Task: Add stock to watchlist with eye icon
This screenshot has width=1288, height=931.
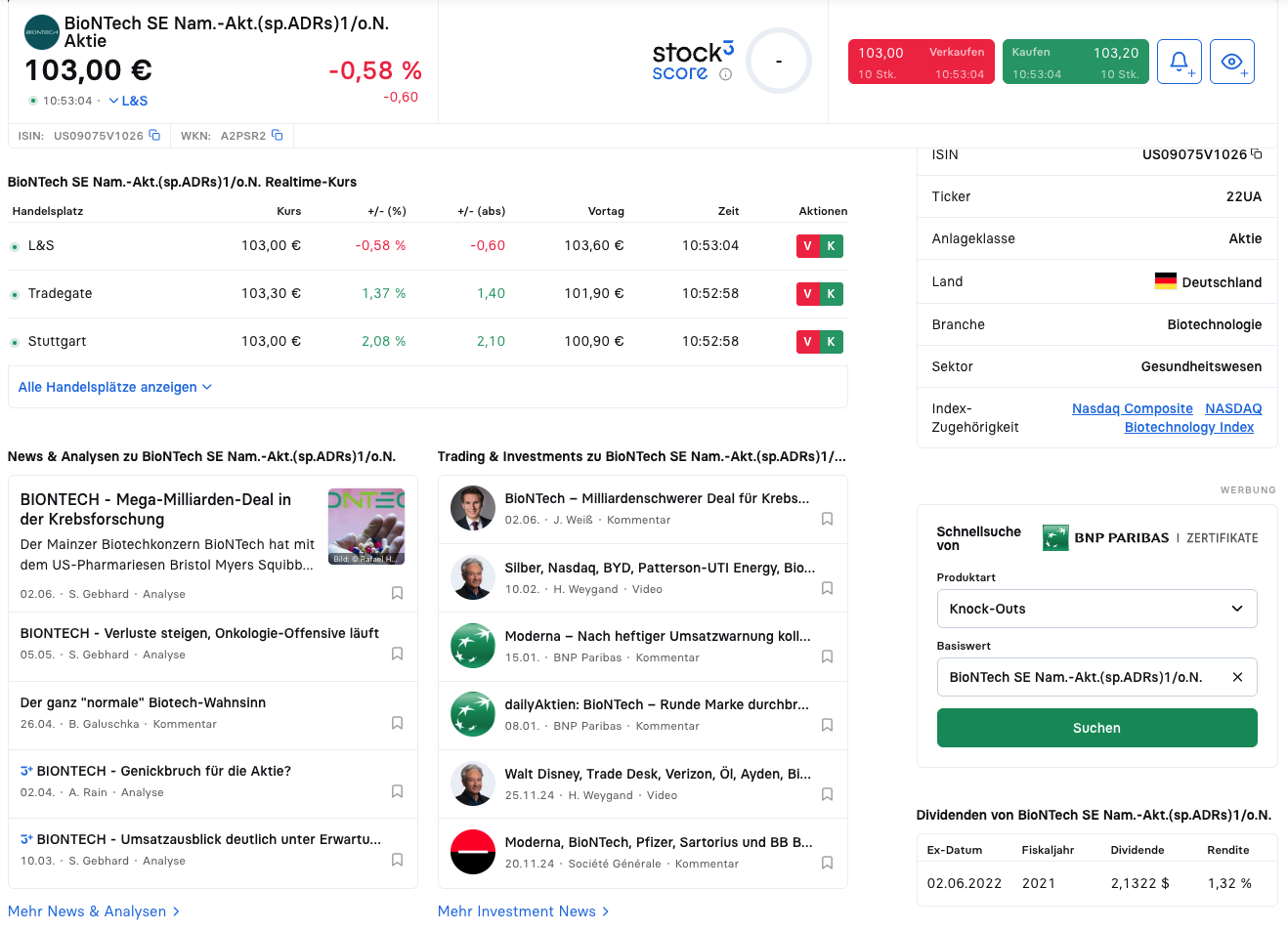Action: tap(1232, 62)
